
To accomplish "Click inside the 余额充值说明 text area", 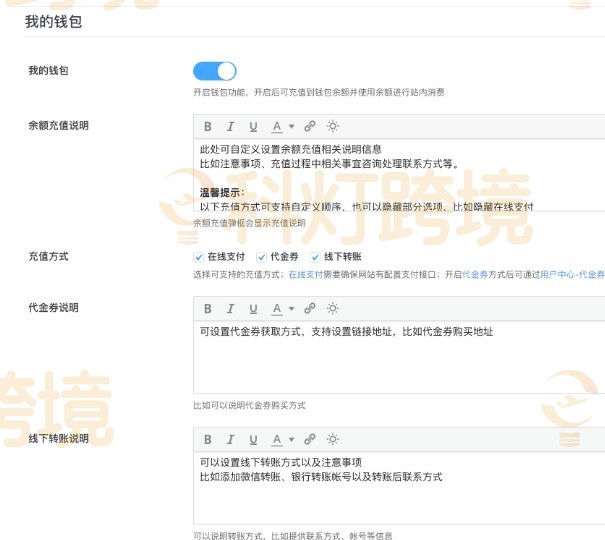I will coord(399,175).
